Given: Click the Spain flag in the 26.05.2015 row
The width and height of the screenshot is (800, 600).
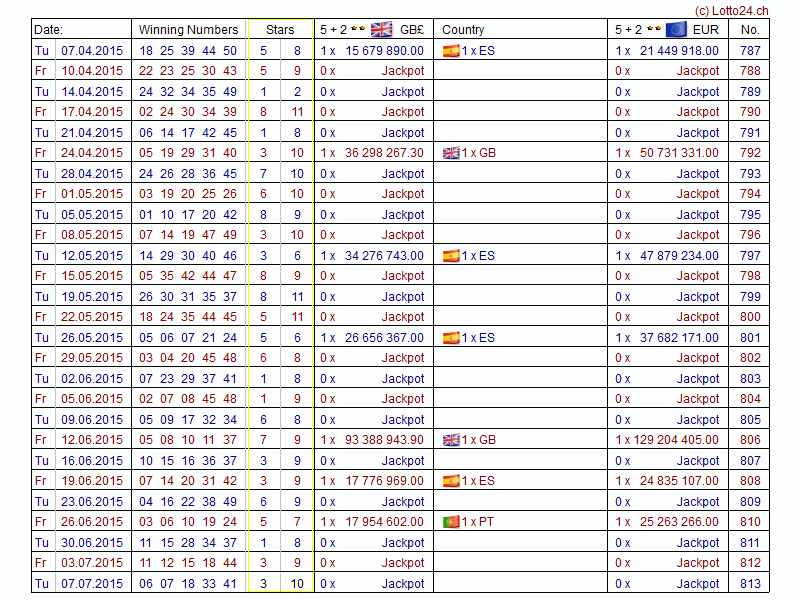Looking at the screenshot, I should (x=451, y=338).
